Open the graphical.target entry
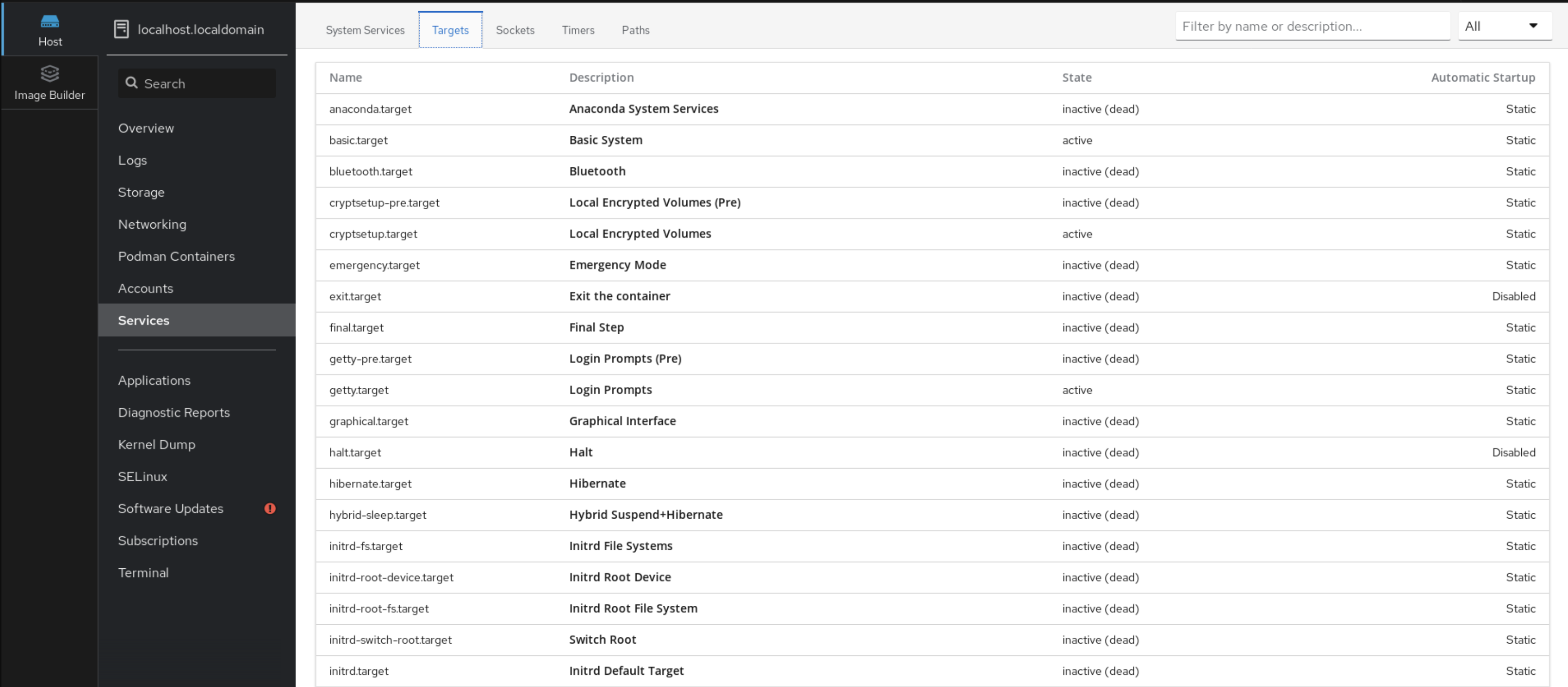1568x687 pixels. pos(368,421)
